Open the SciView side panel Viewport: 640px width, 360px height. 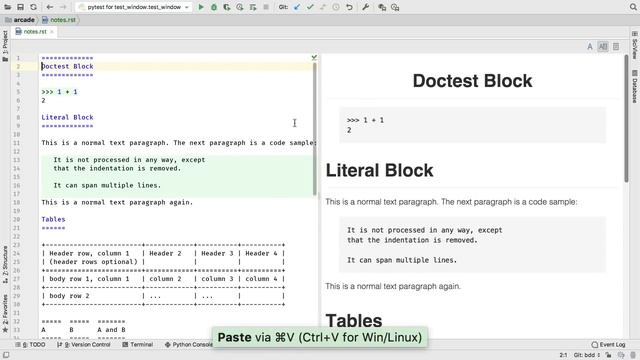[x=635, y=45]
